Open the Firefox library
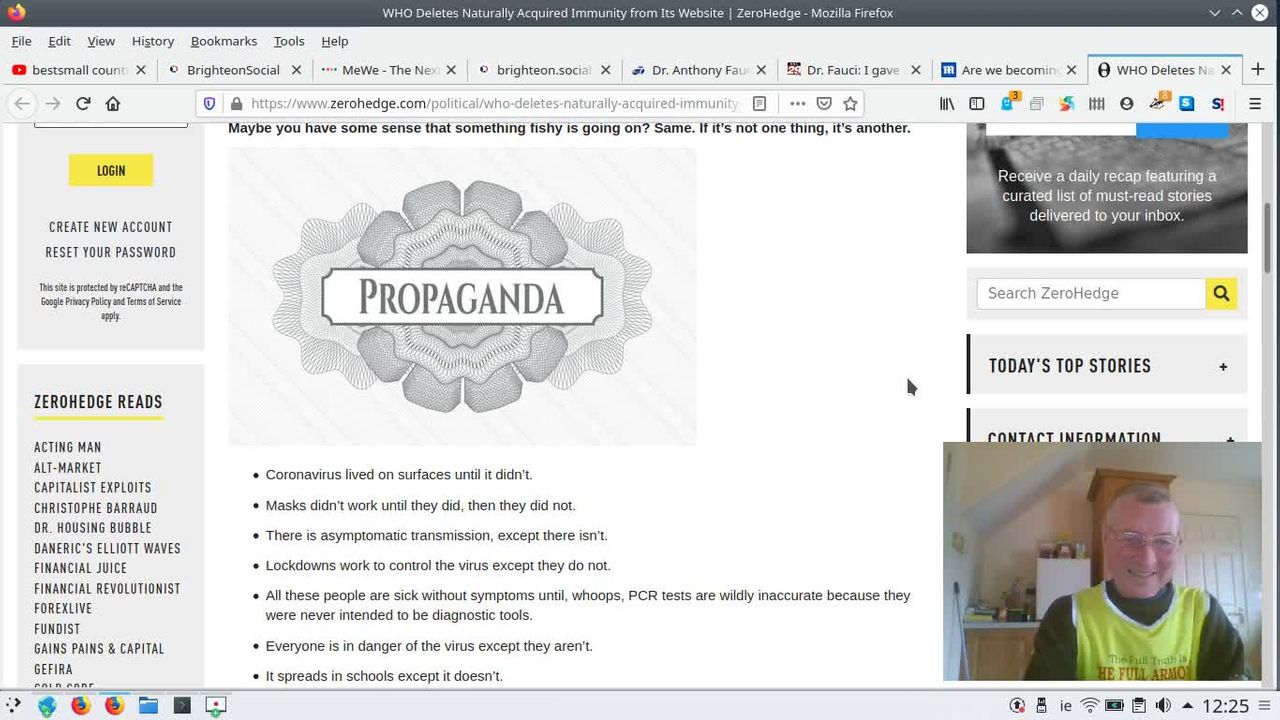 pos(946,103)
